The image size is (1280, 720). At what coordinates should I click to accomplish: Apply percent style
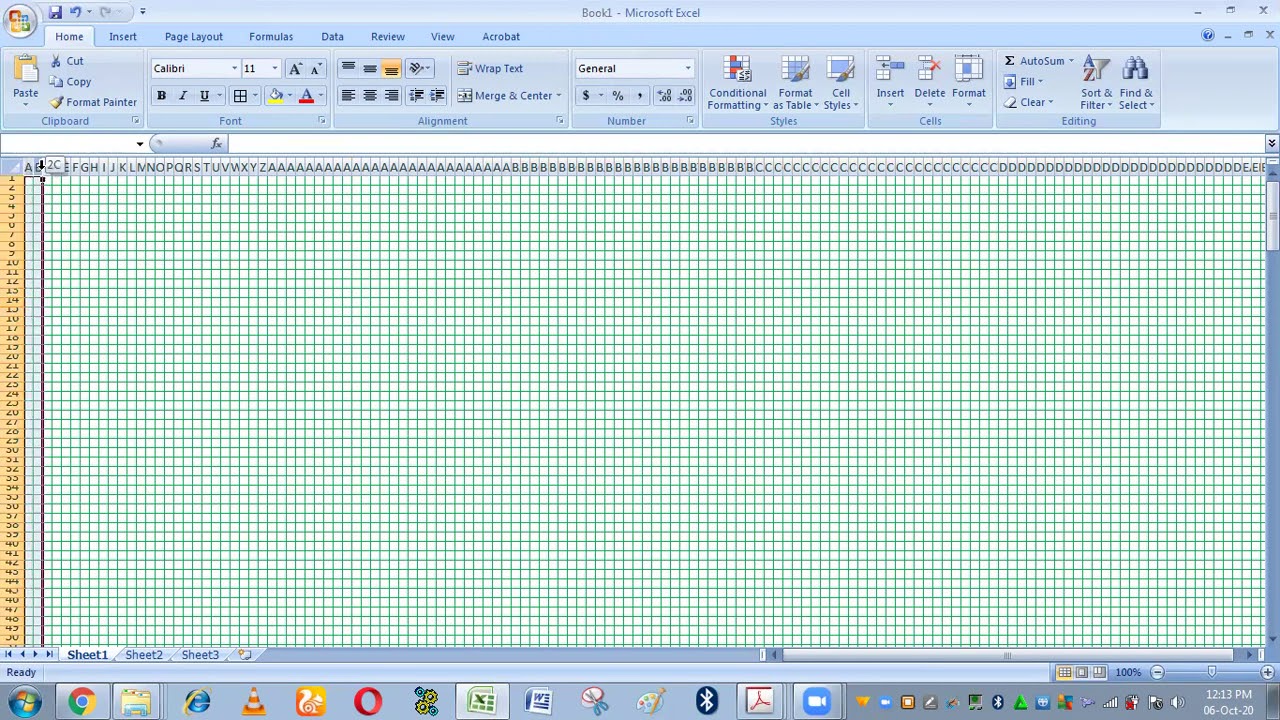pos(617,96)
